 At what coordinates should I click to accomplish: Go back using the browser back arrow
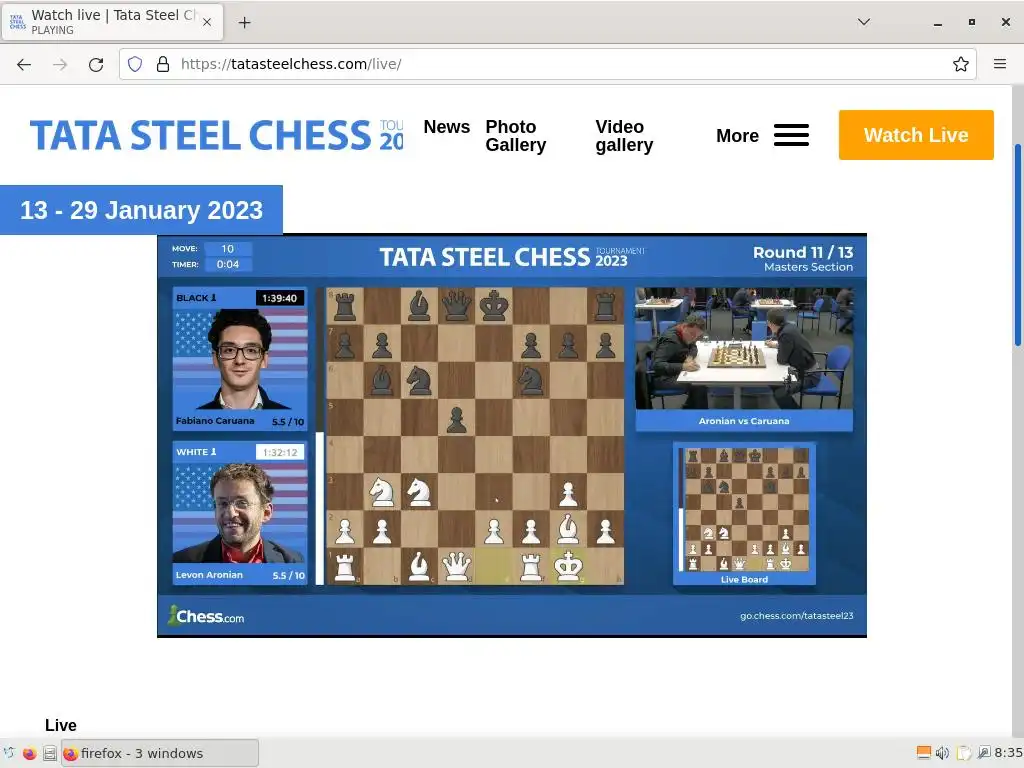24,64
